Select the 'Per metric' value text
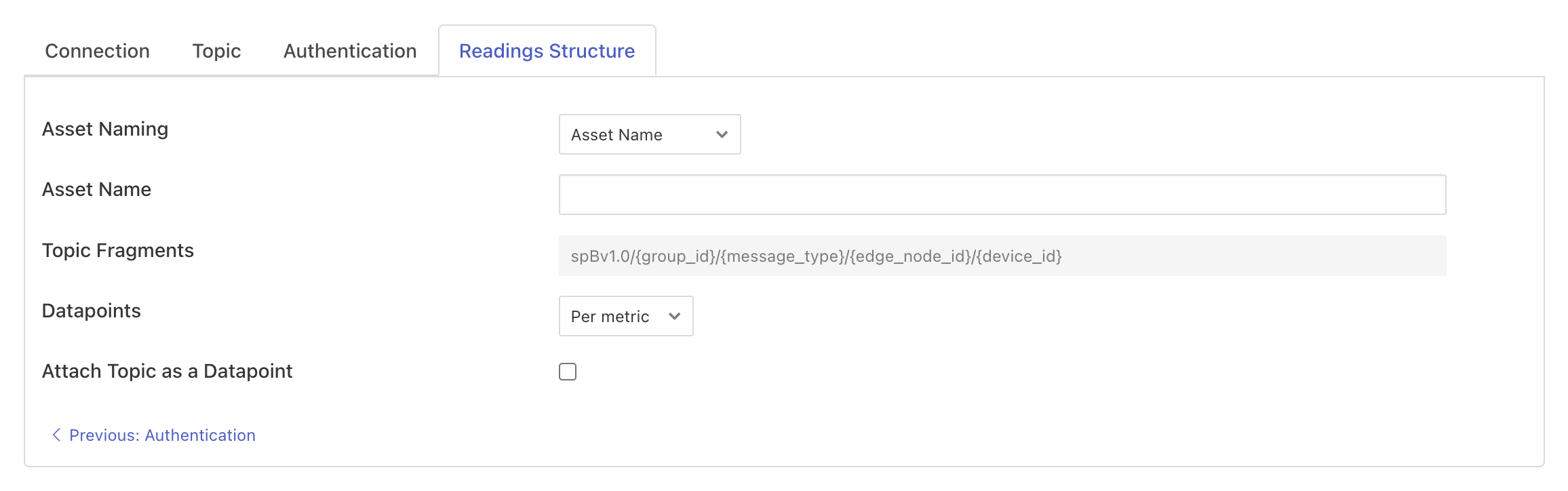Image resolution: width=1568 pixels, height=491 pixels. (x=610, y=317)
